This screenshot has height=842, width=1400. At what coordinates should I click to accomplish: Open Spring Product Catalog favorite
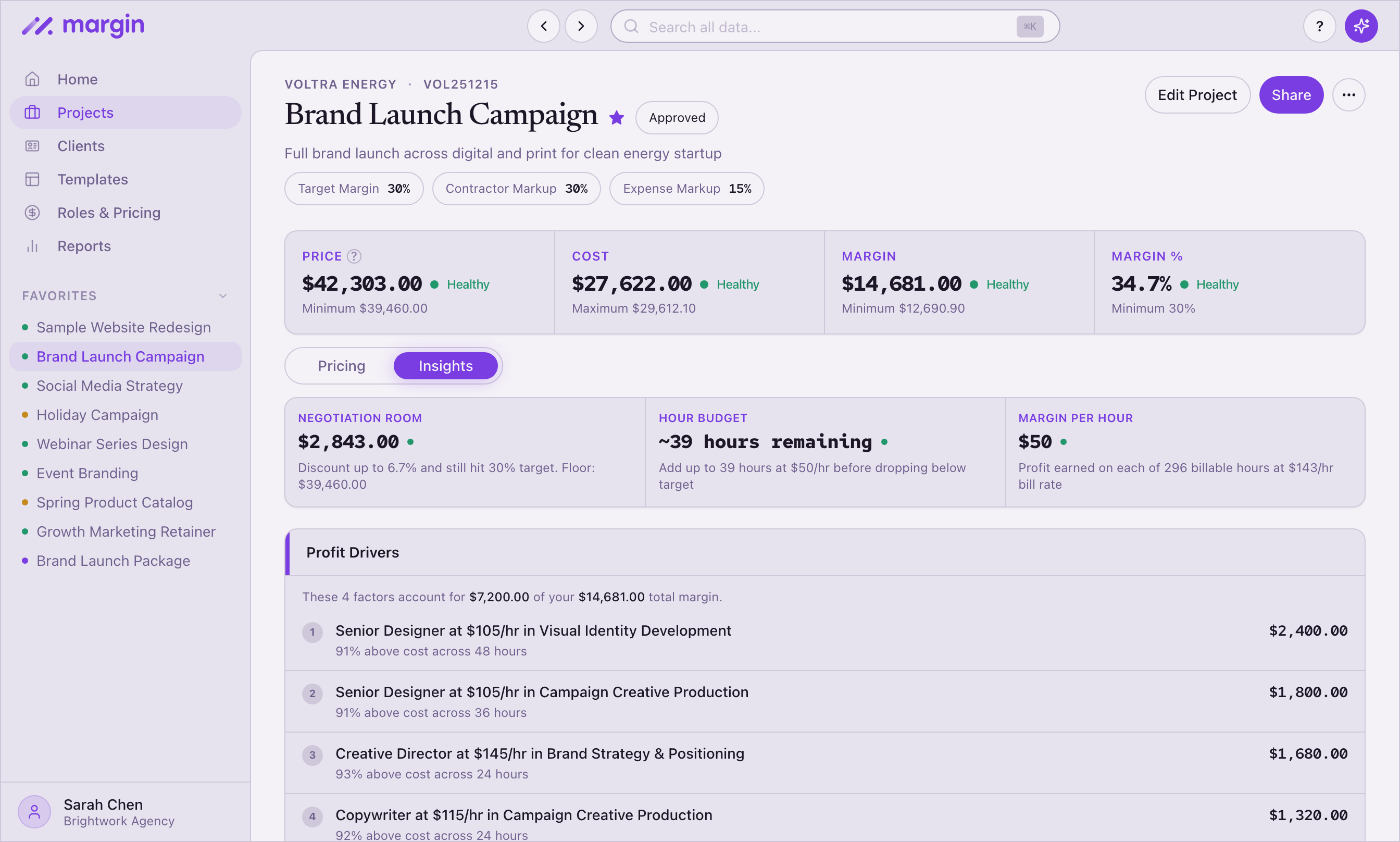(x=126, y=503)
